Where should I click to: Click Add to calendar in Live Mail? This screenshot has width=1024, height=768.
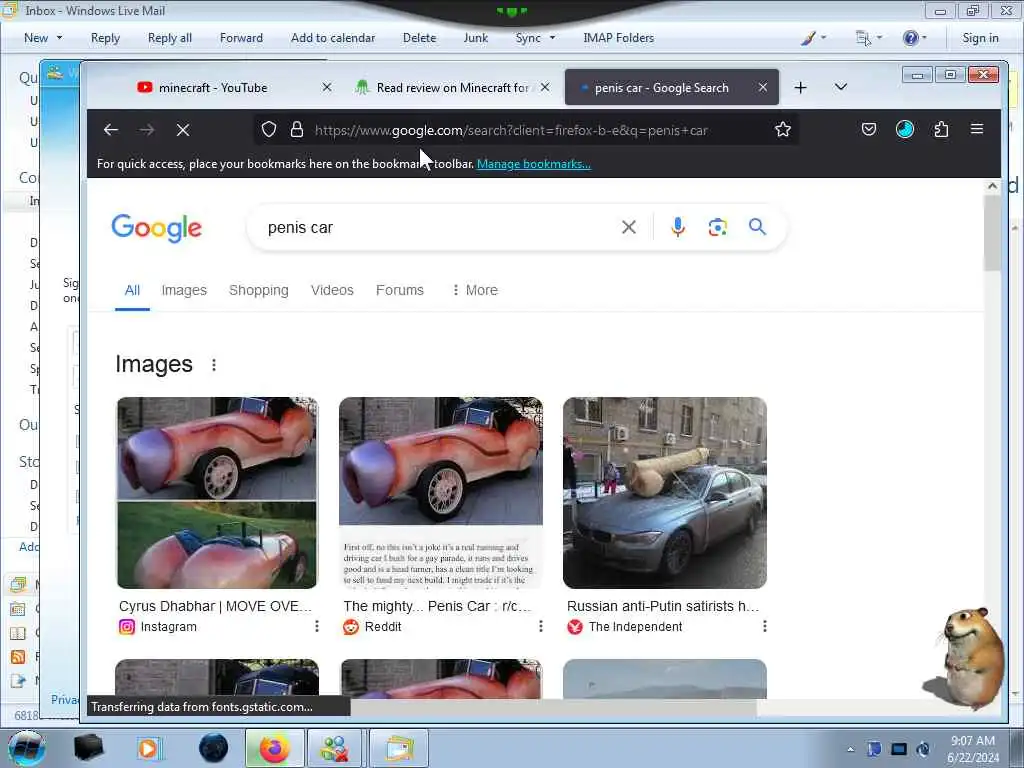[333, 38]
